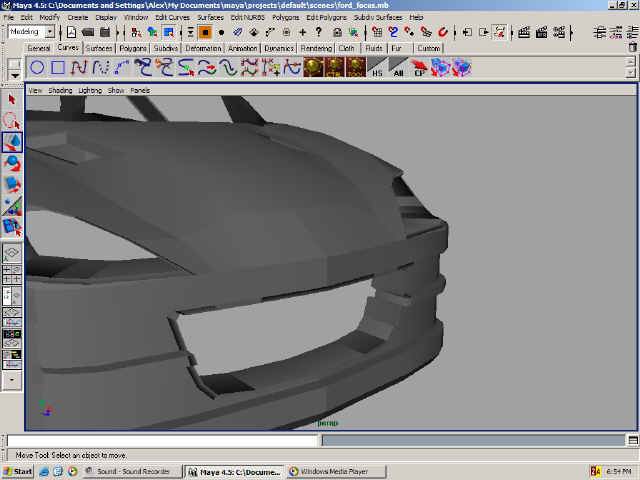Open the Shading panel menu
640x480 pixels.
click(61, 90)
